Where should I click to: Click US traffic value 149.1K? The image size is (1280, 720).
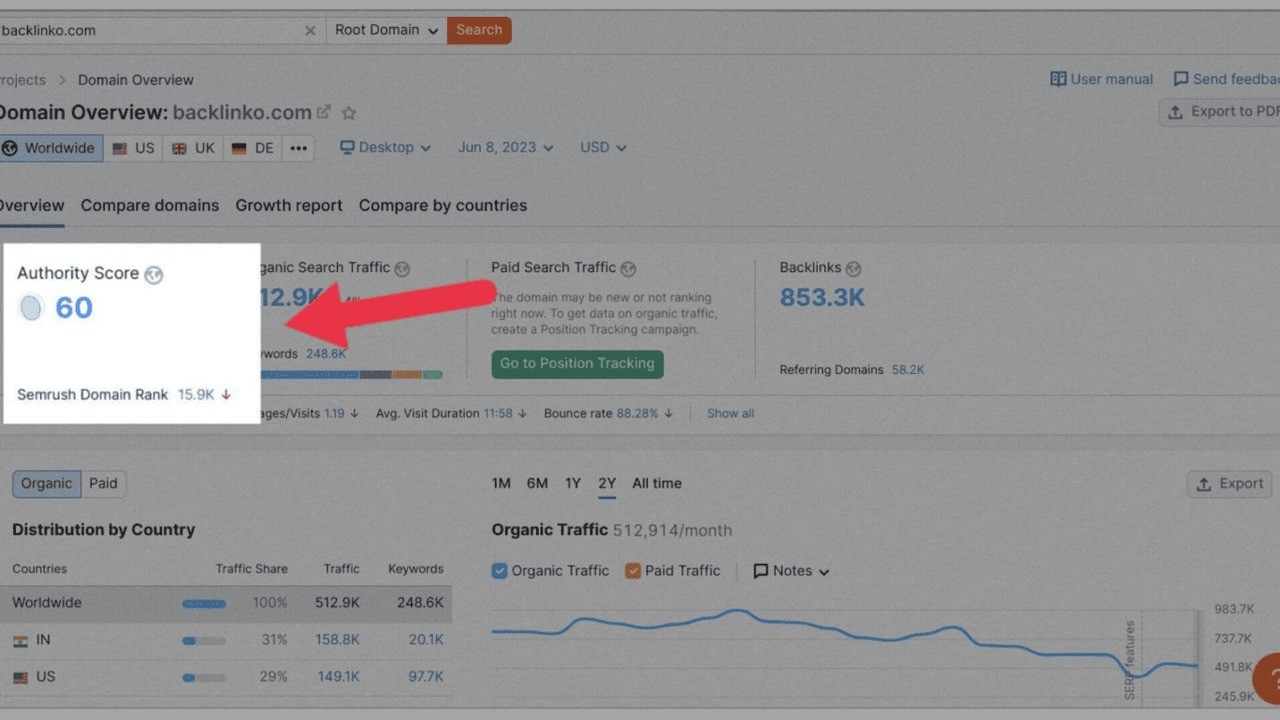tap(338, 677)
